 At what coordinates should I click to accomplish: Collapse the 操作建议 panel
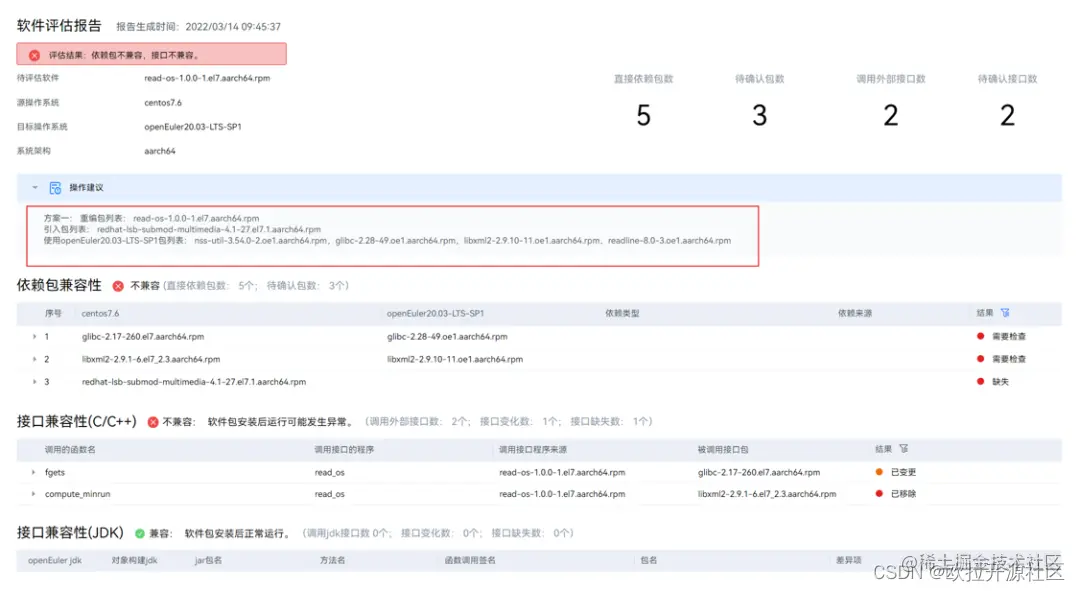[35, 186]
